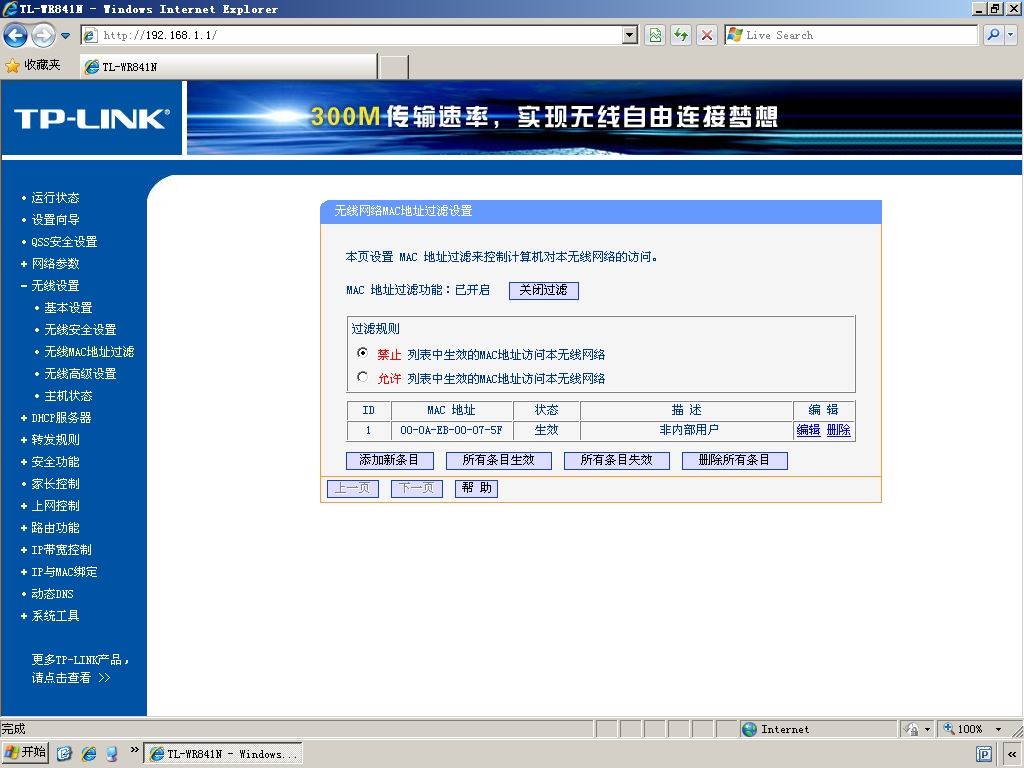Expand the 网络参数 menu

tap(55, 264)
